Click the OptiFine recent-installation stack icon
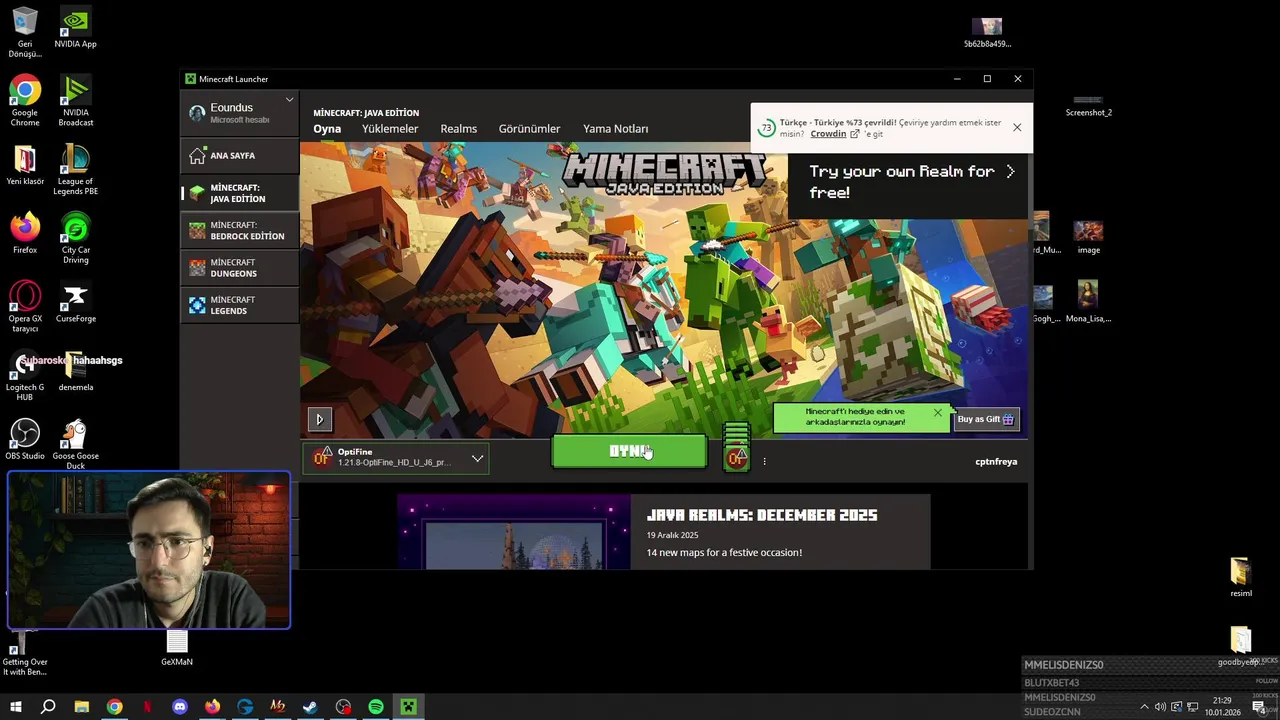The width and height of the screenshot is (1280, 720). 737,447
